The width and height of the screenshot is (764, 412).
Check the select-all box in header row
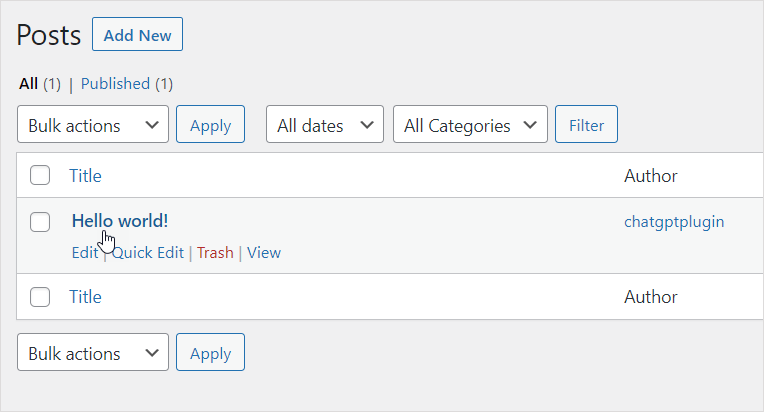[40, 175]
